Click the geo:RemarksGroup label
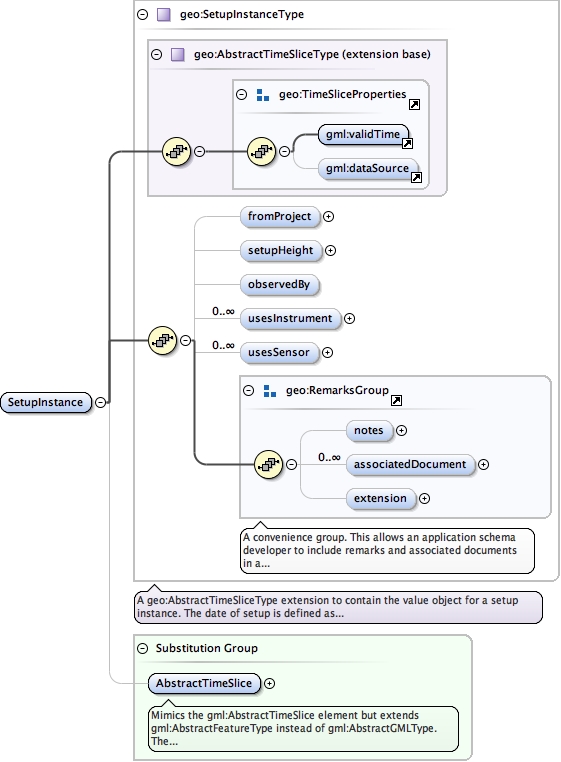The height and width of the screenshot is (762, 561). coord(337,390)
